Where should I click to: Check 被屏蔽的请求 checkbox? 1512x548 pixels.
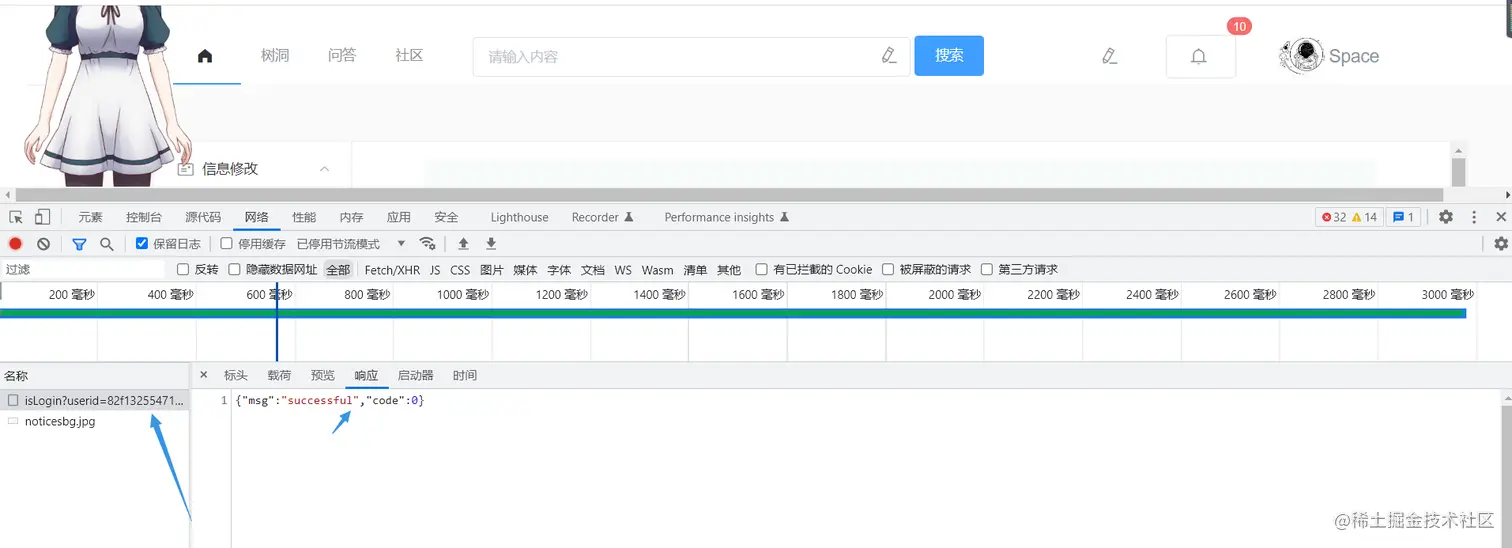tap(888, 269)
